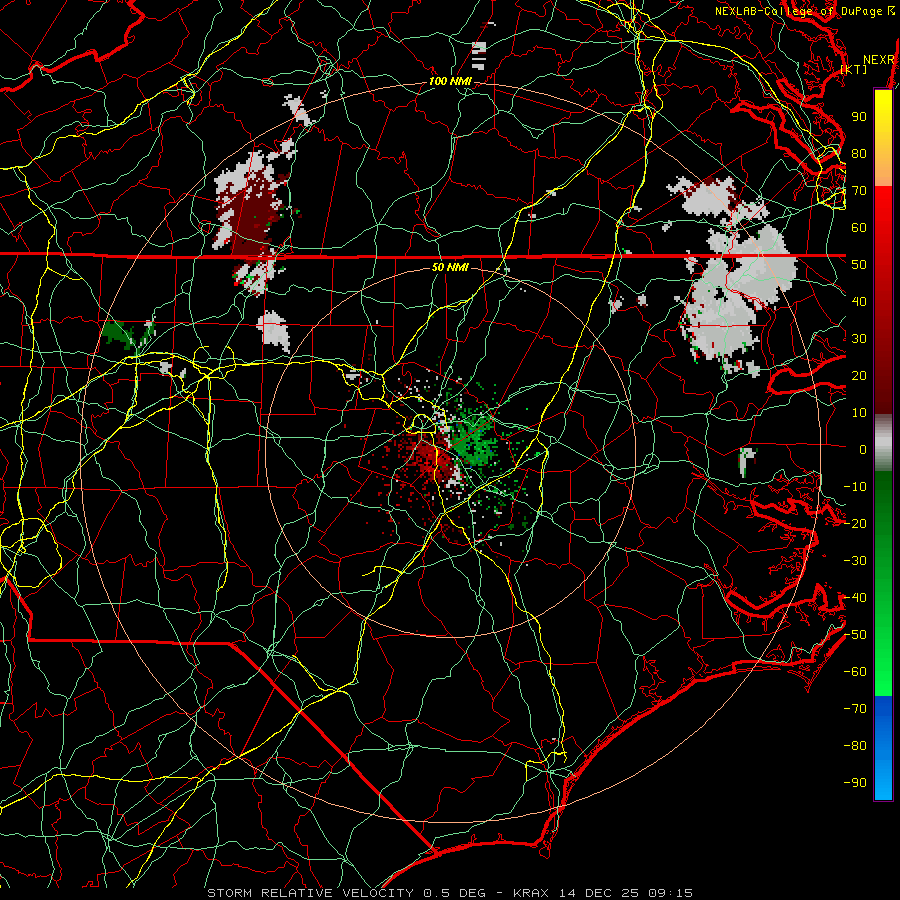Click the 100 NMI range ring label
The width and height of the screenshot is (900, 900).
pos(450,82)
